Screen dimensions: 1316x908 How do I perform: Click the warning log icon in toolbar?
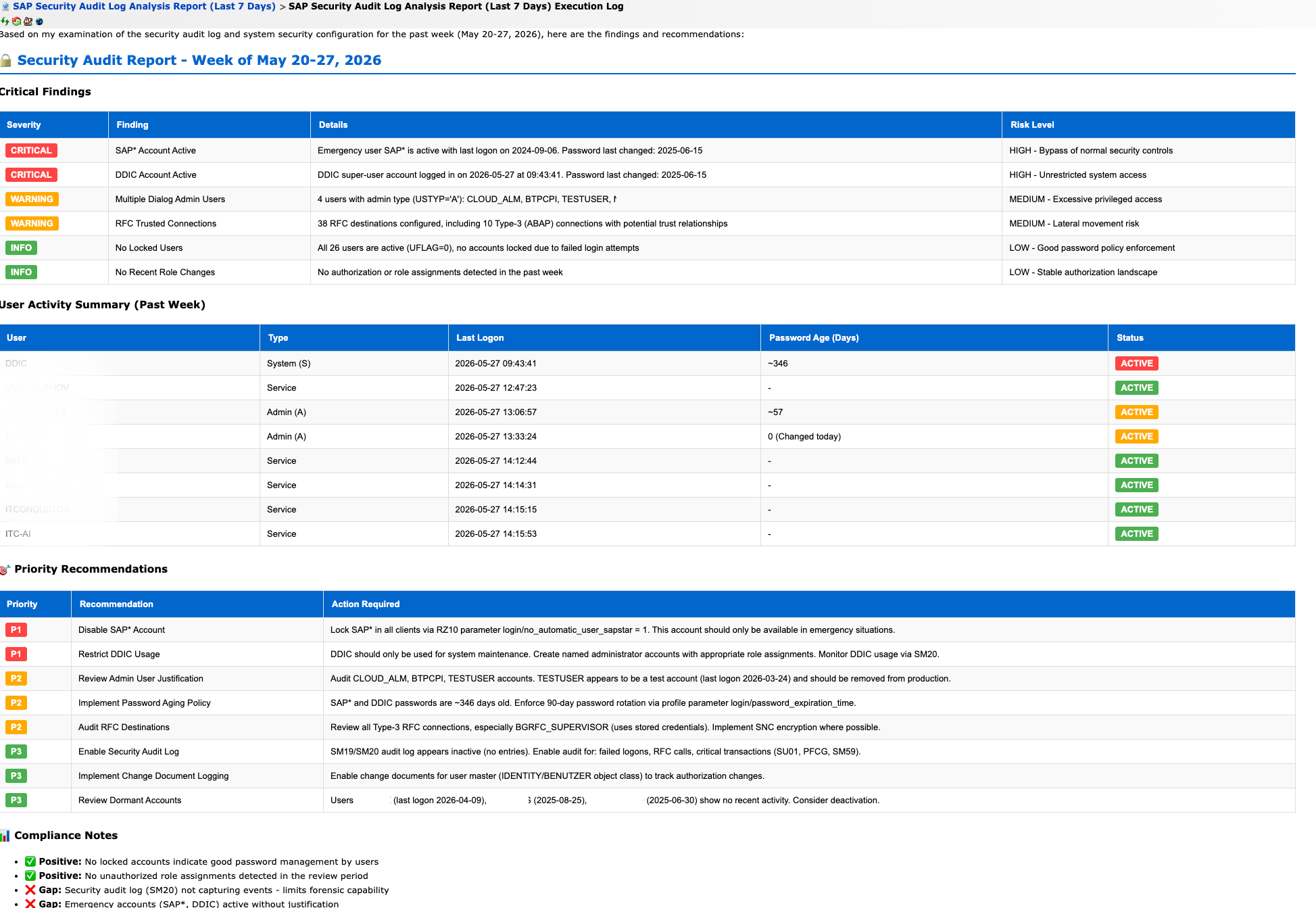point(28,22)
